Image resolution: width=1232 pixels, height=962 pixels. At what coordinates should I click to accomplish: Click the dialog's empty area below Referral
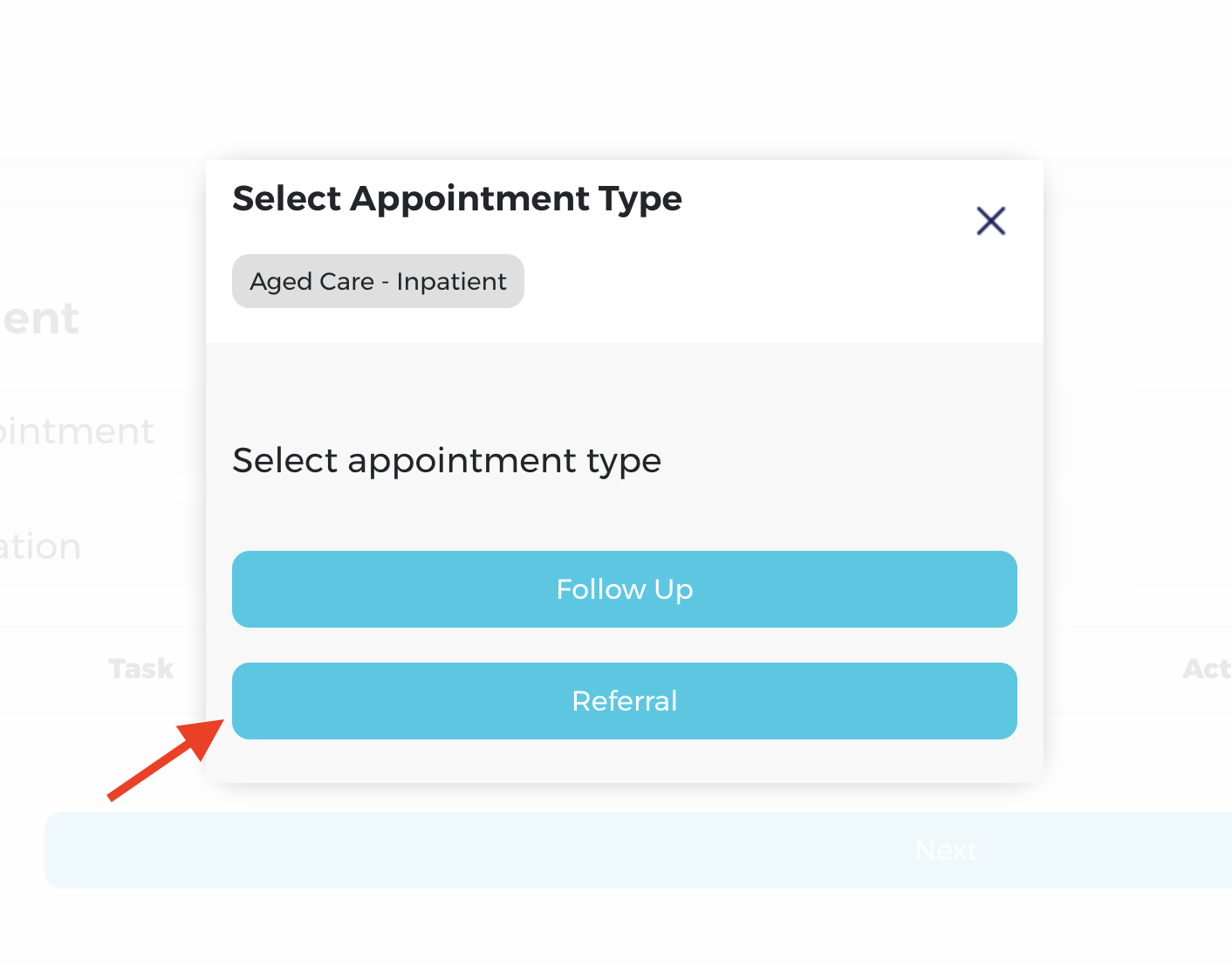[x=624, y=761]
